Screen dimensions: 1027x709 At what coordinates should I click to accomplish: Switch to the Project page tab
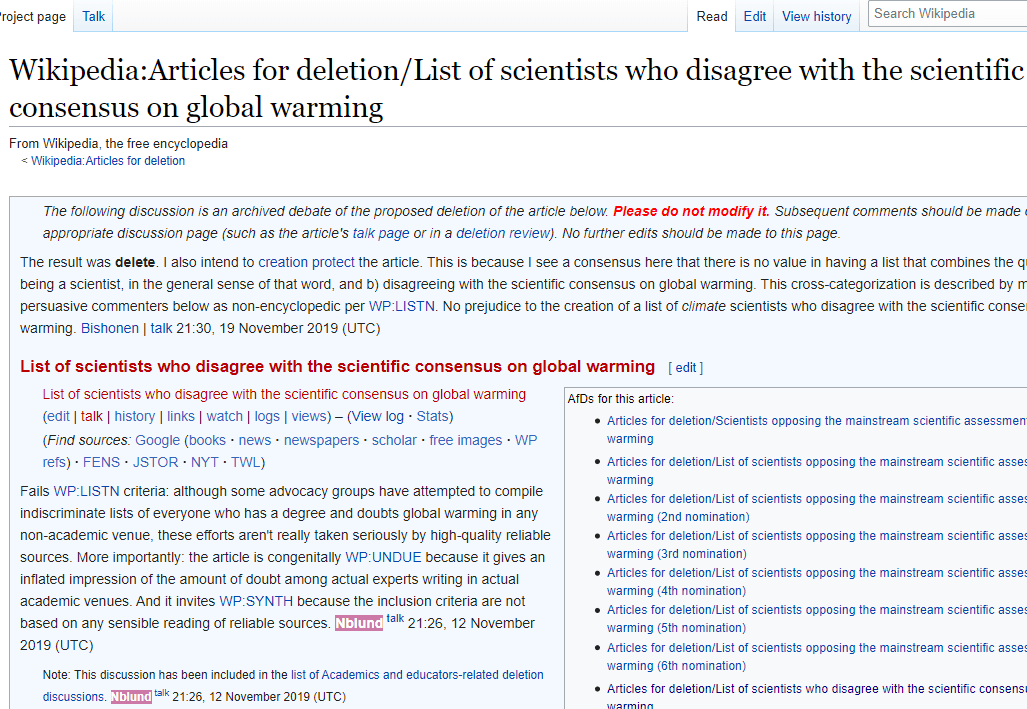coord(32,16)
